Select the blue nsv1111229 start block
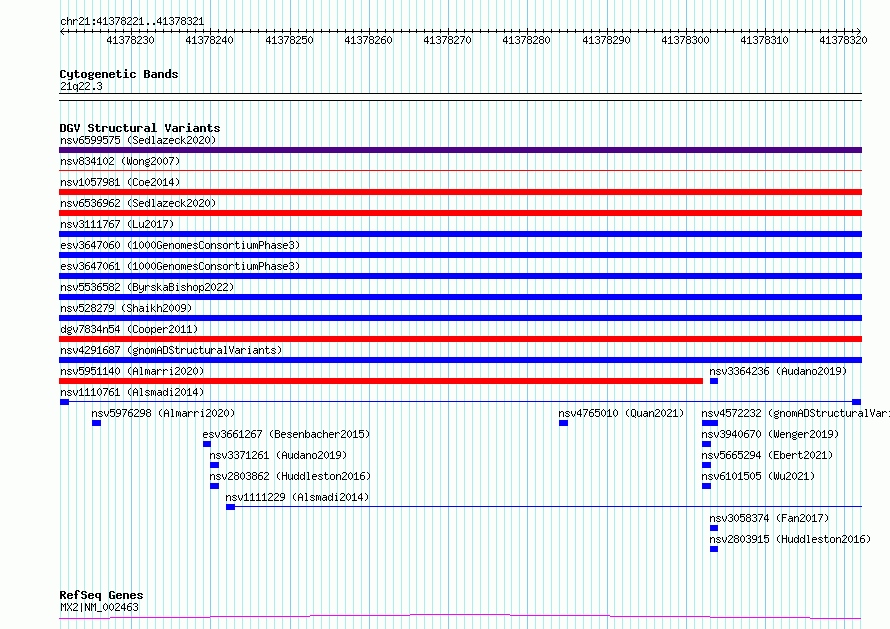 coord(230,507)
